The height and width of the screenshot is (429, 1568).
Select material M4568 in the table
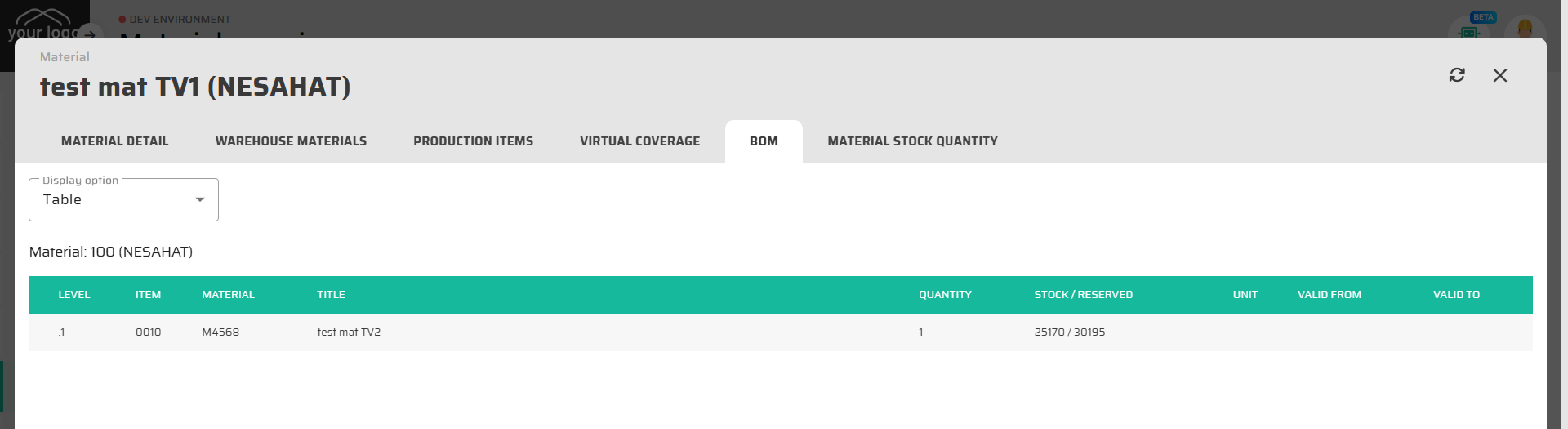(x=220, y=333)
